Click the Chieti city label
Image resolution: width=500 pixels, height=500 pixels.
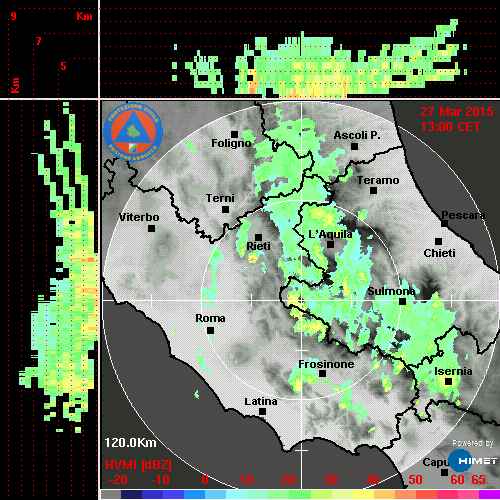pos(440,253)
